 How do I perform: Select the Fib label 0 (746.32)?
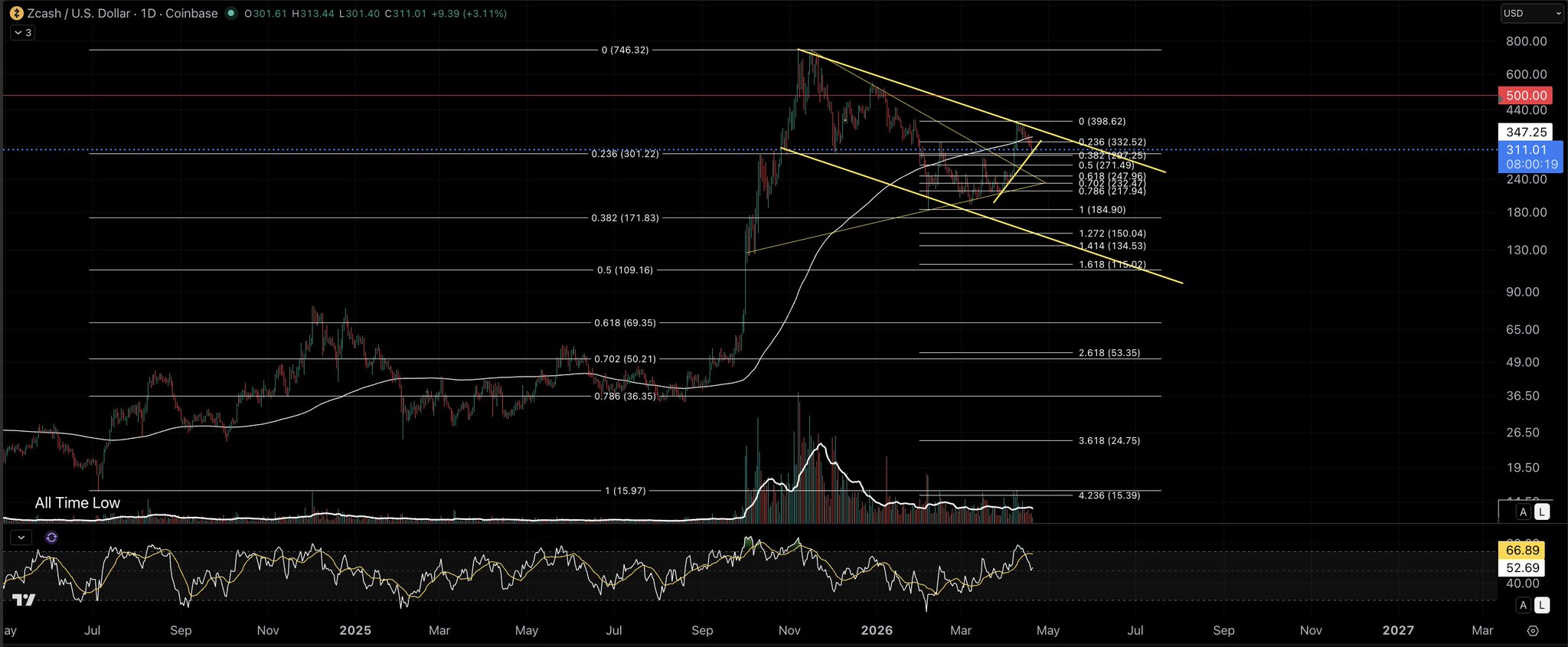coord(625,50)
